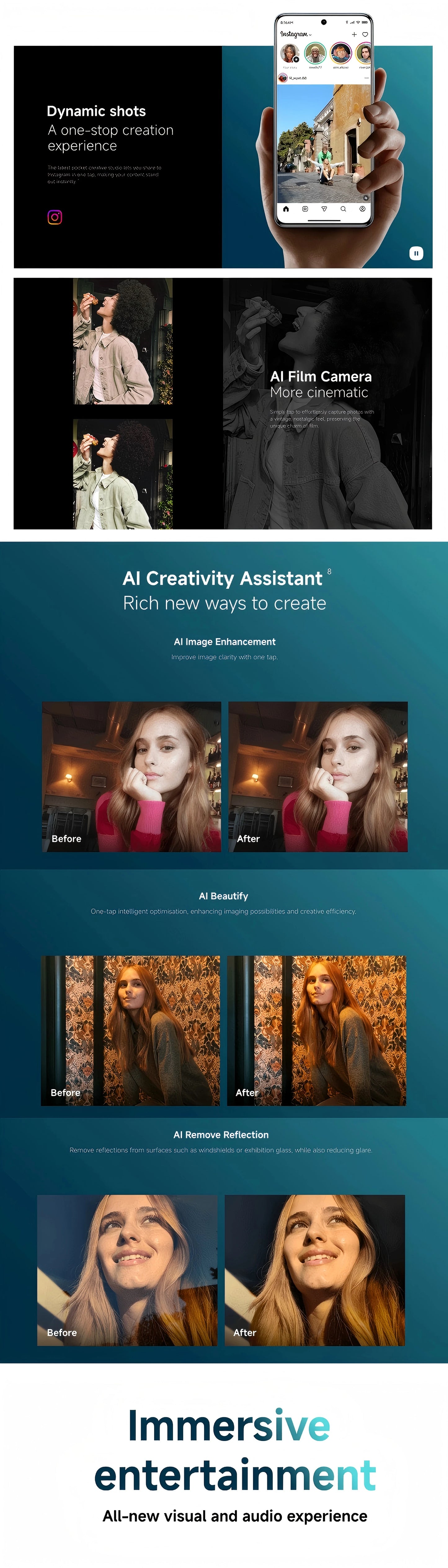Click "Improve image clarity with one tap."

click(224, 657)
